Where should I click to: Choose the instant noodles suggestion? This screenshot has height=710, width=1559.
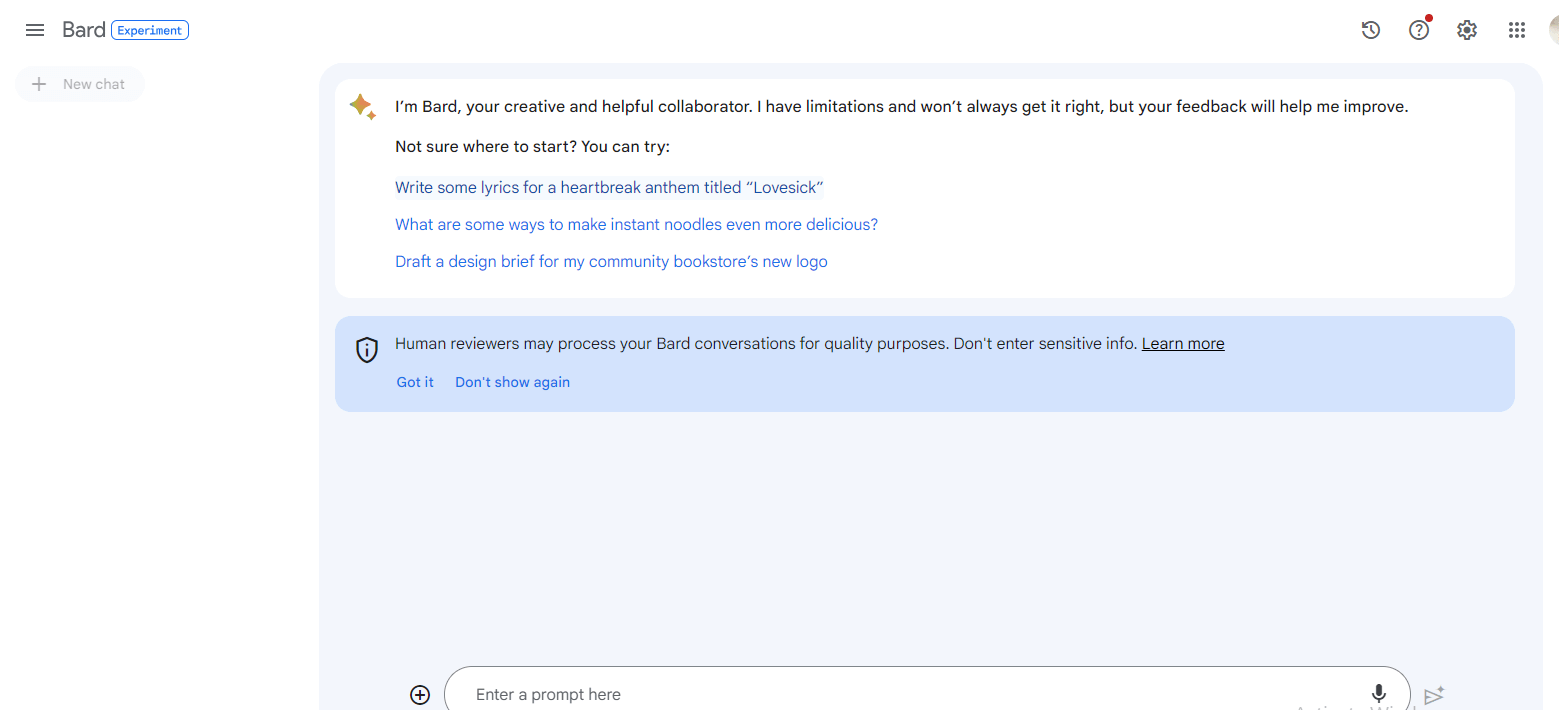636,224
